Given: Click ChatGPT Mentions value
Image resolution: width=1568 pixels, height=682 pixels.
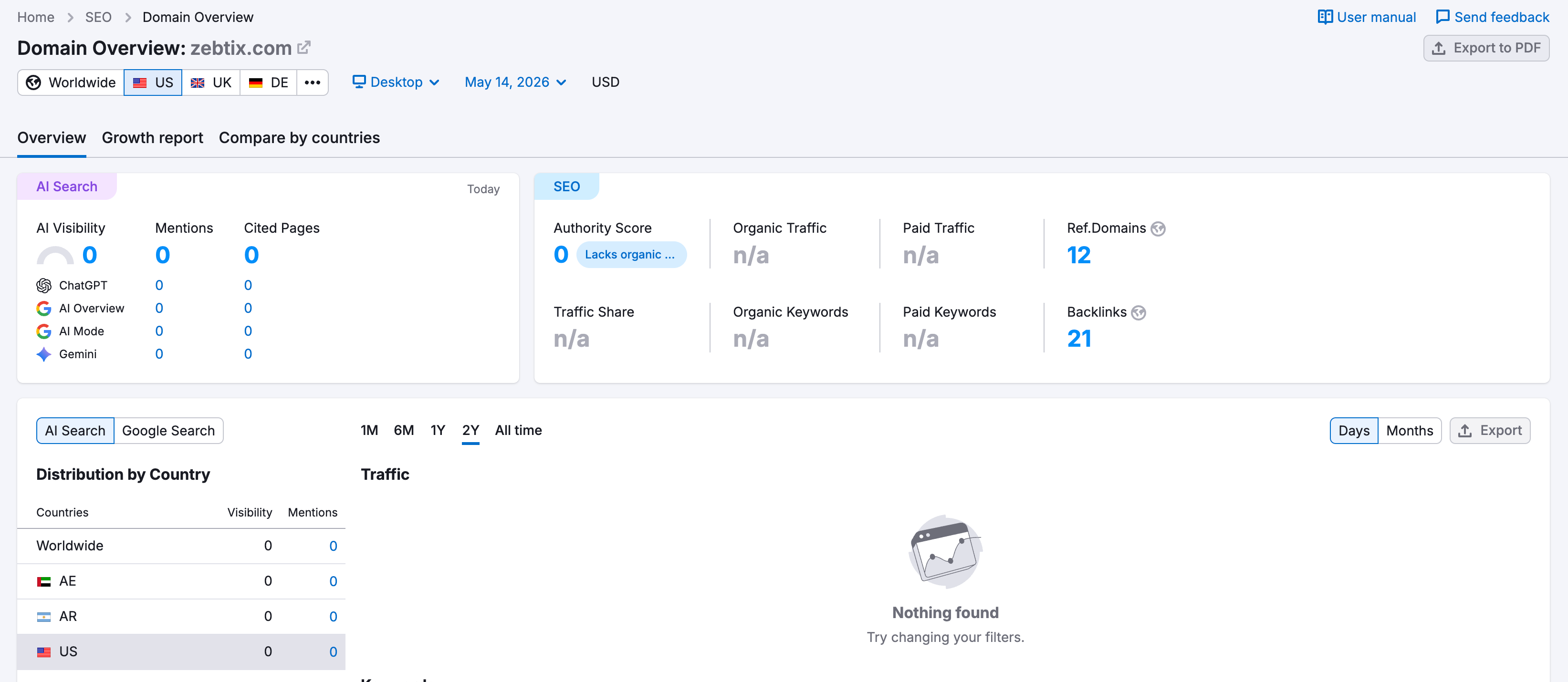Looking at the screenshot, I should point(159,285).
